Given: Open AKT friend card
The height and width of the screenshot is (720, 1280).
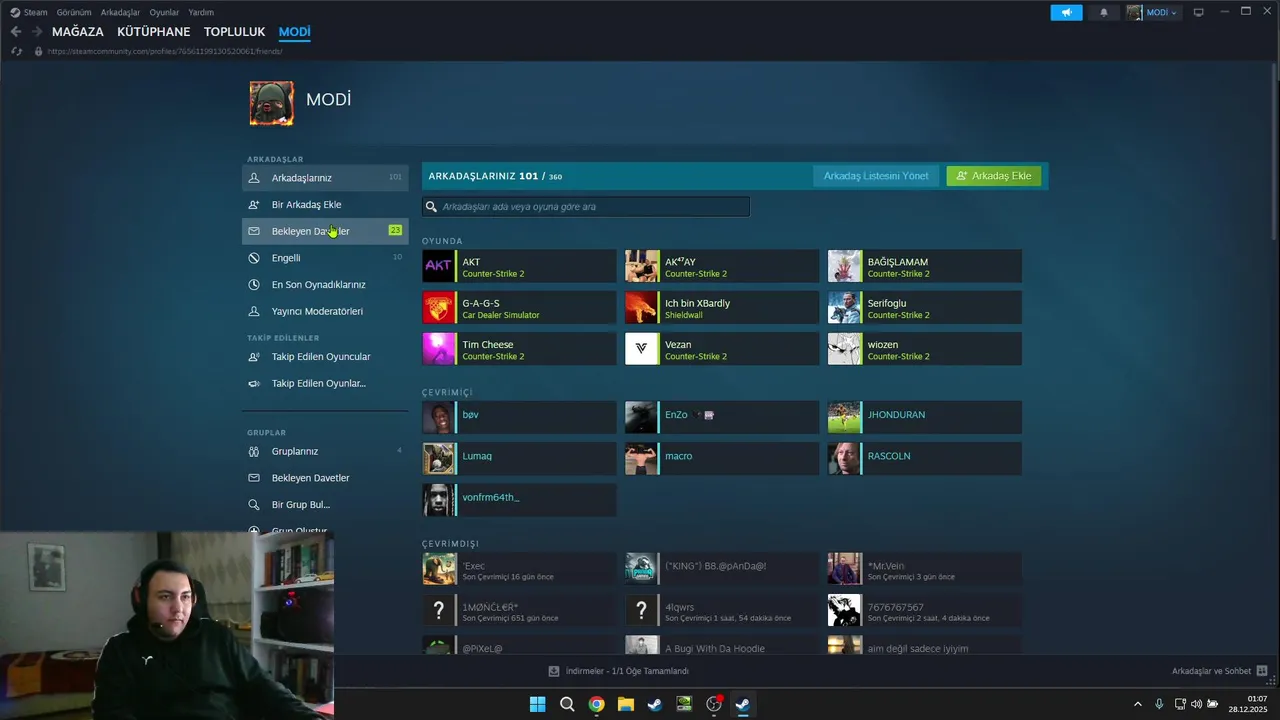Looking at the screenshot, I should point(519,266).
